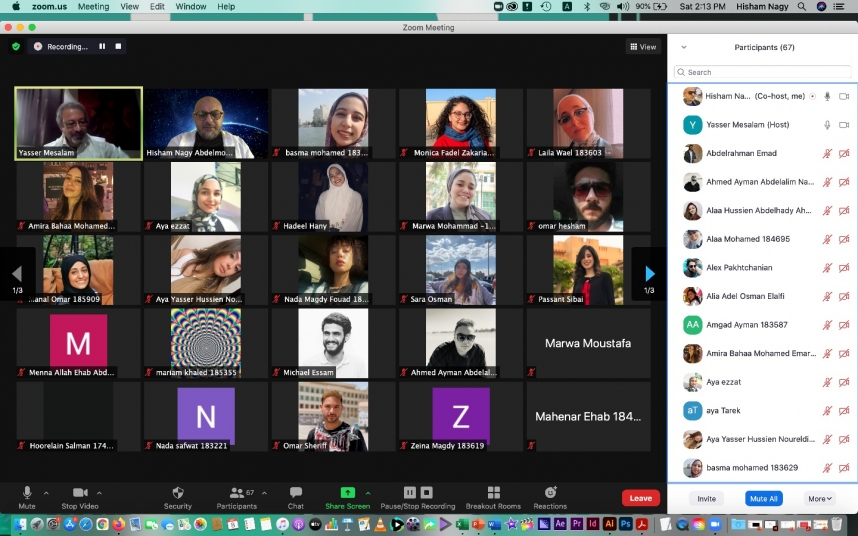Toggle Yasser Mesalam's microphone icon in list
The width and height of the screenshot is (858, 536).
click(x=827, y=125)
